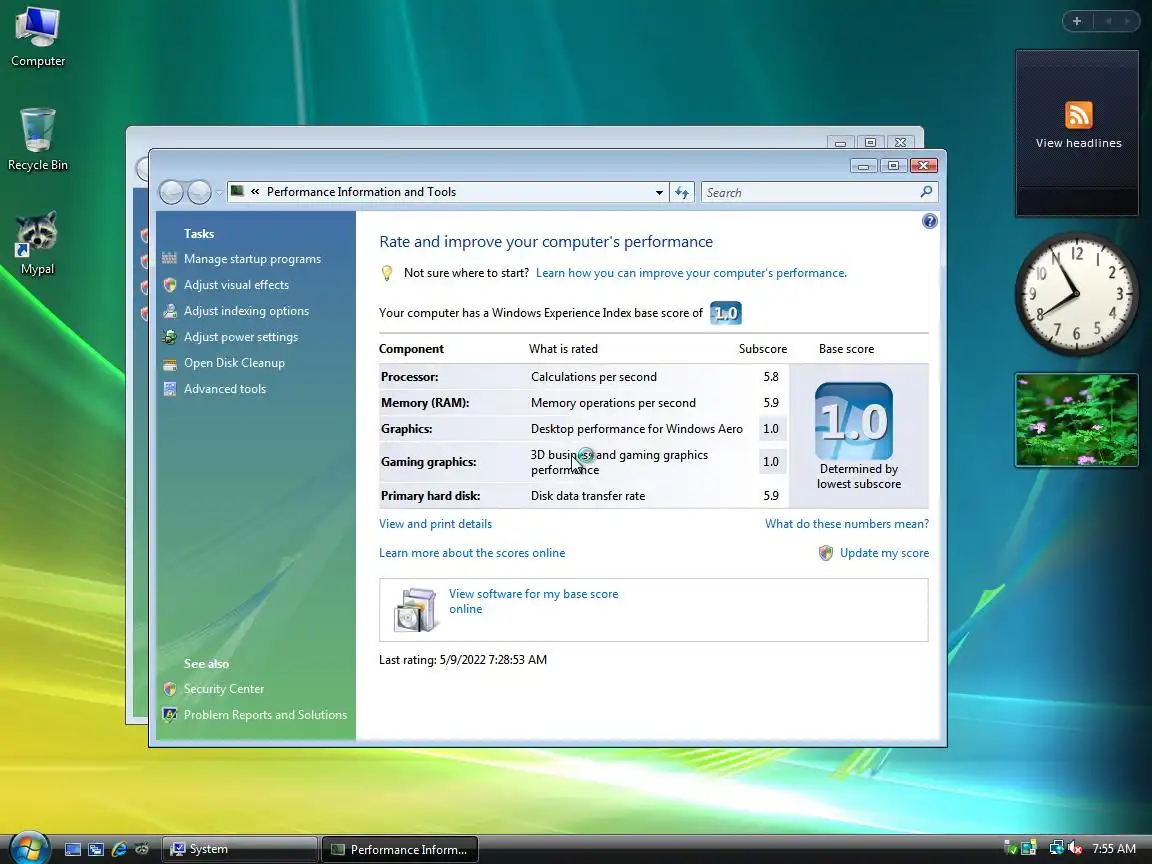Click the large 1.0 base score badge
The image size is (1152, 864).
click(854, 421)
